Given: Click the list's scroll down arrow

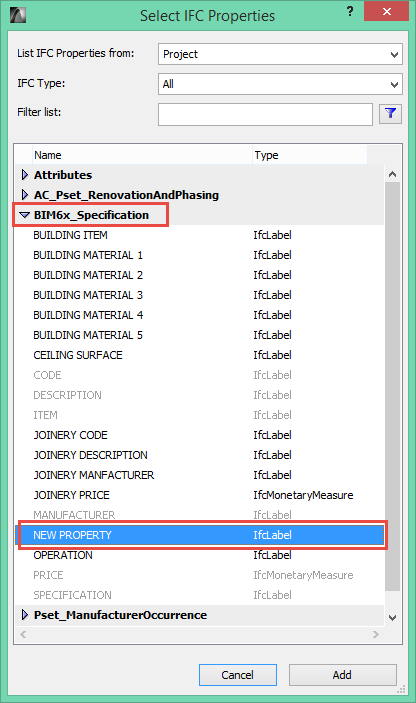Looking at the screenshot, I should tap(392, 618).
